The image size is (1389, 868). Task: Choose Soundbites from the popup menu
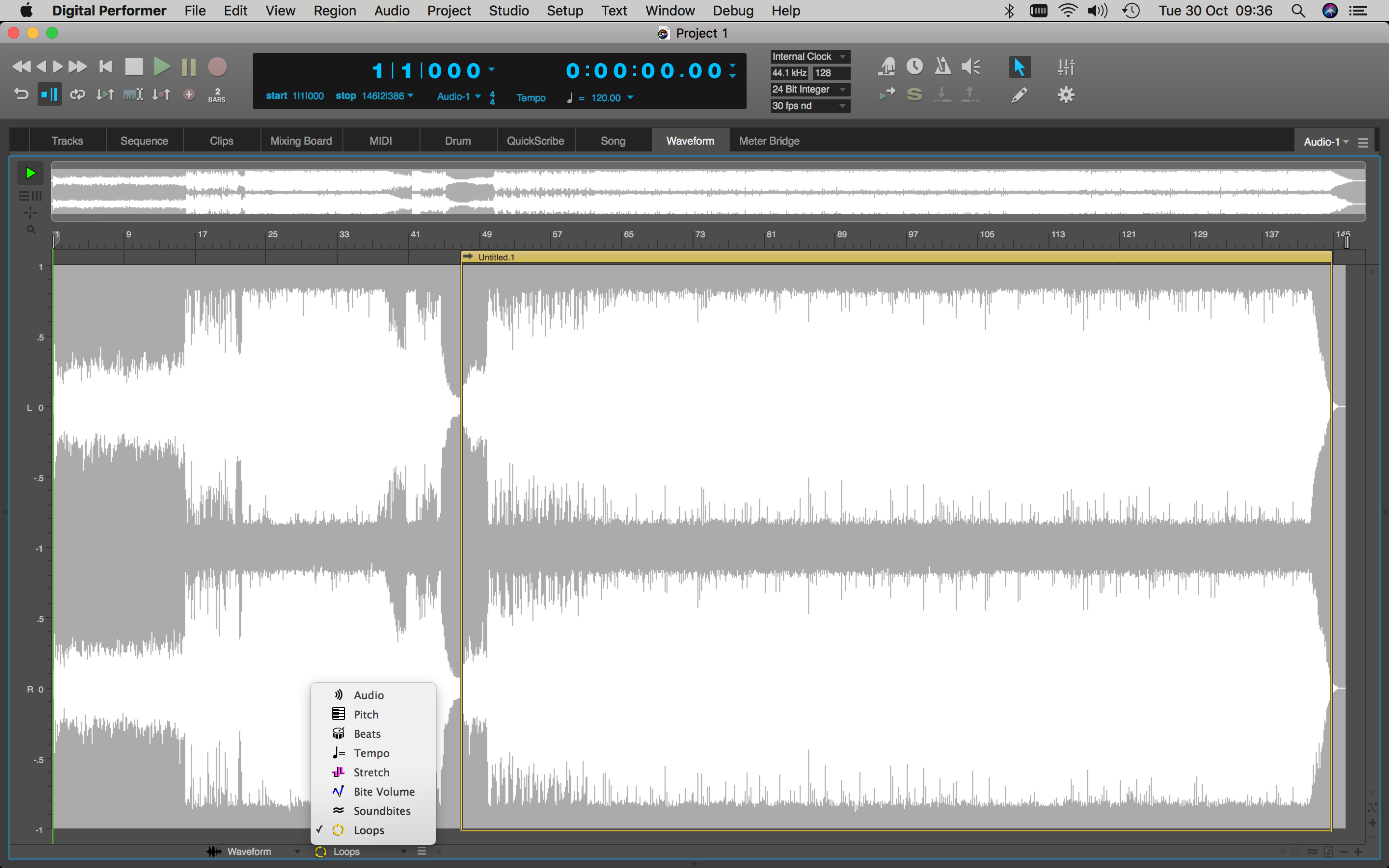tap(373, 811)
